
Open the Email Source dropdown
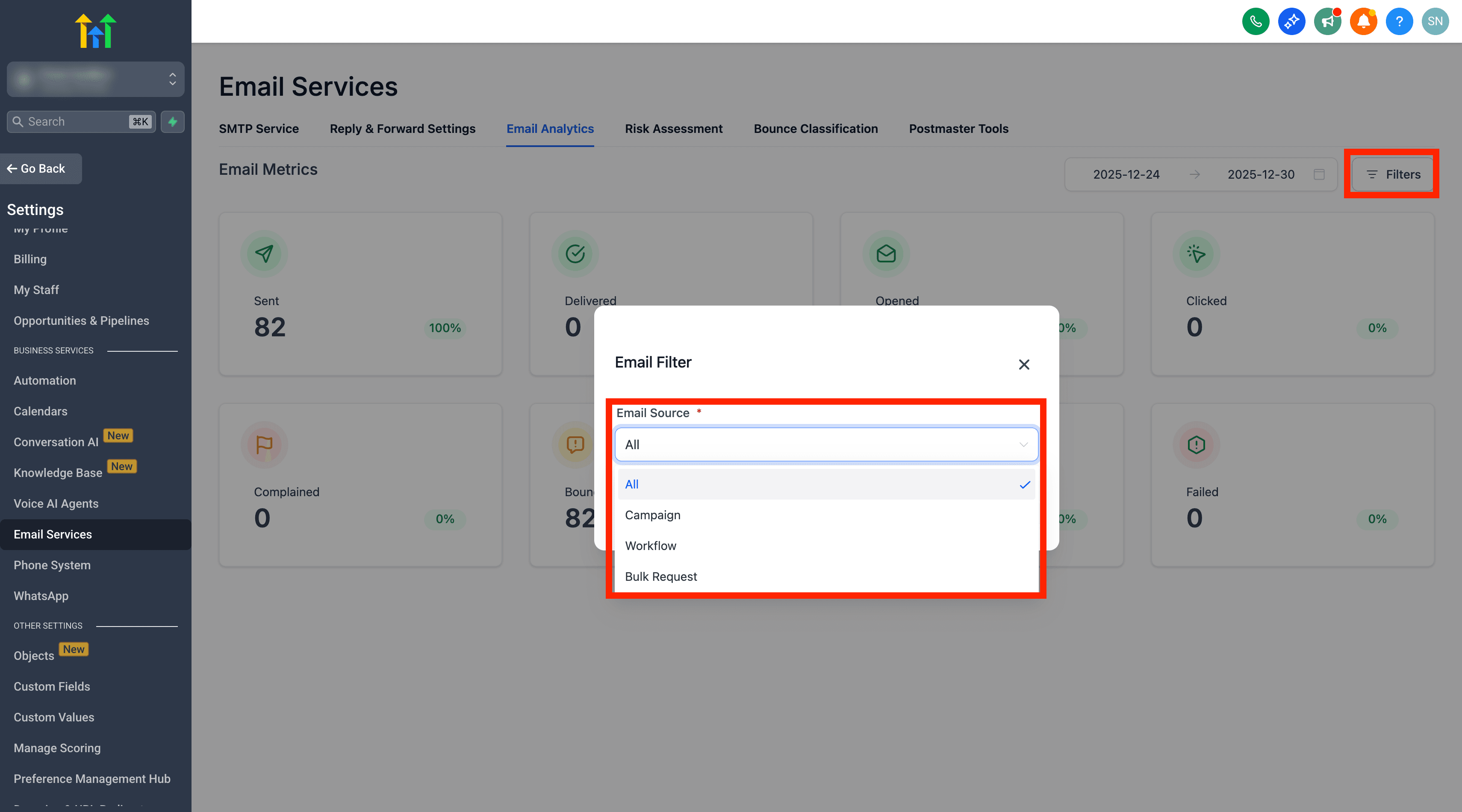coord(826,444)
